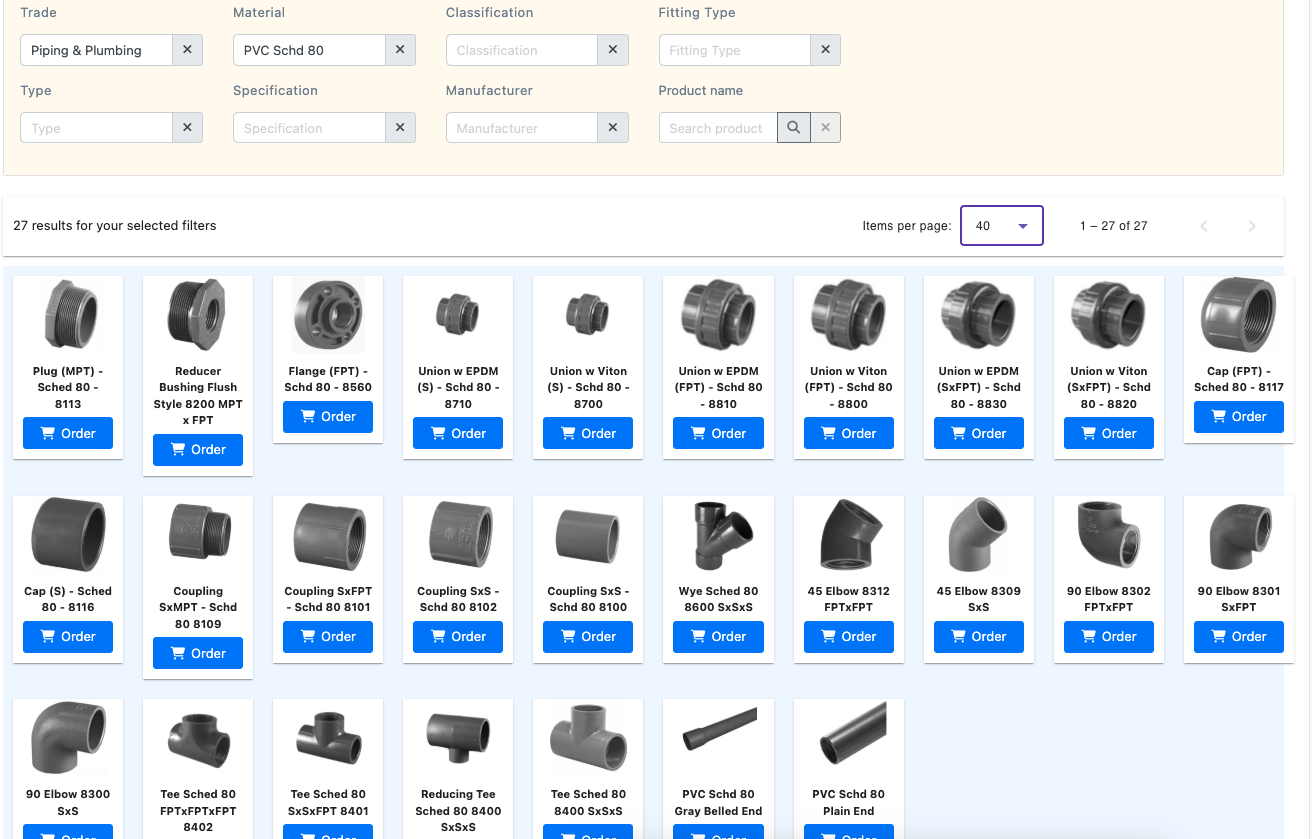This screenshot has height=839, width=1312.
Task: Clear the Material filter with its X icon
Action: click(x=400, y=49)
